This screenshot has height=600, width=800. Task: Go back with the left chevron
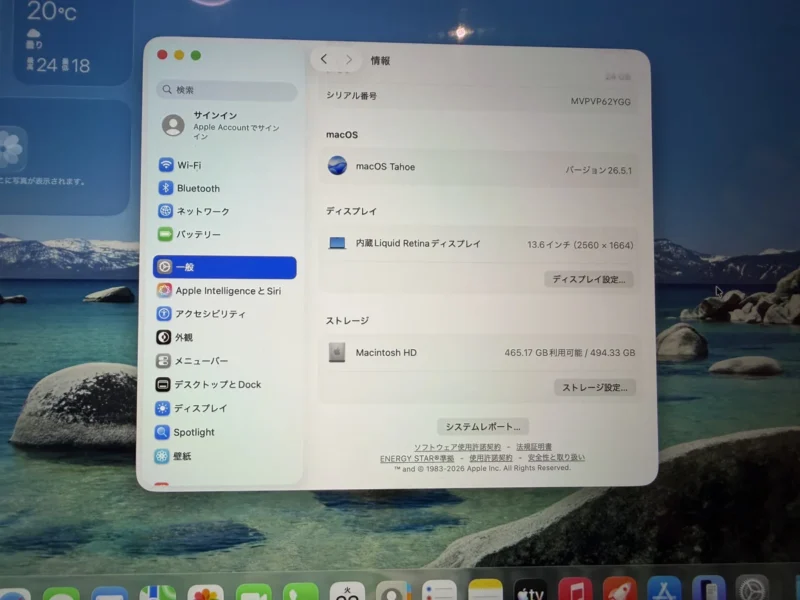pos(324,59)
